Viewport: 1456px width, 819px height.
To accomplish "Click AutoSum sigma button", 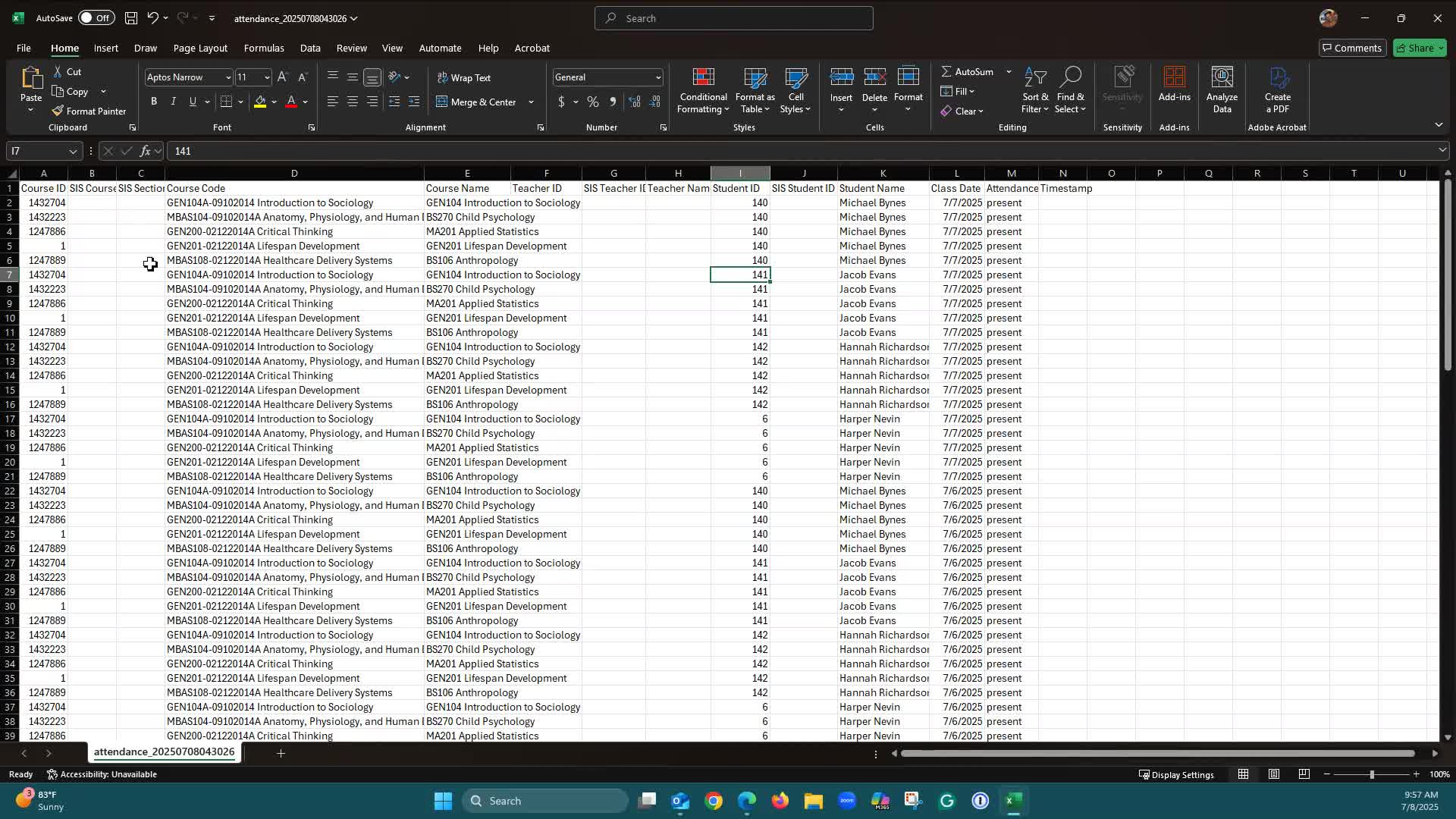I will click(x=967, y=71).
